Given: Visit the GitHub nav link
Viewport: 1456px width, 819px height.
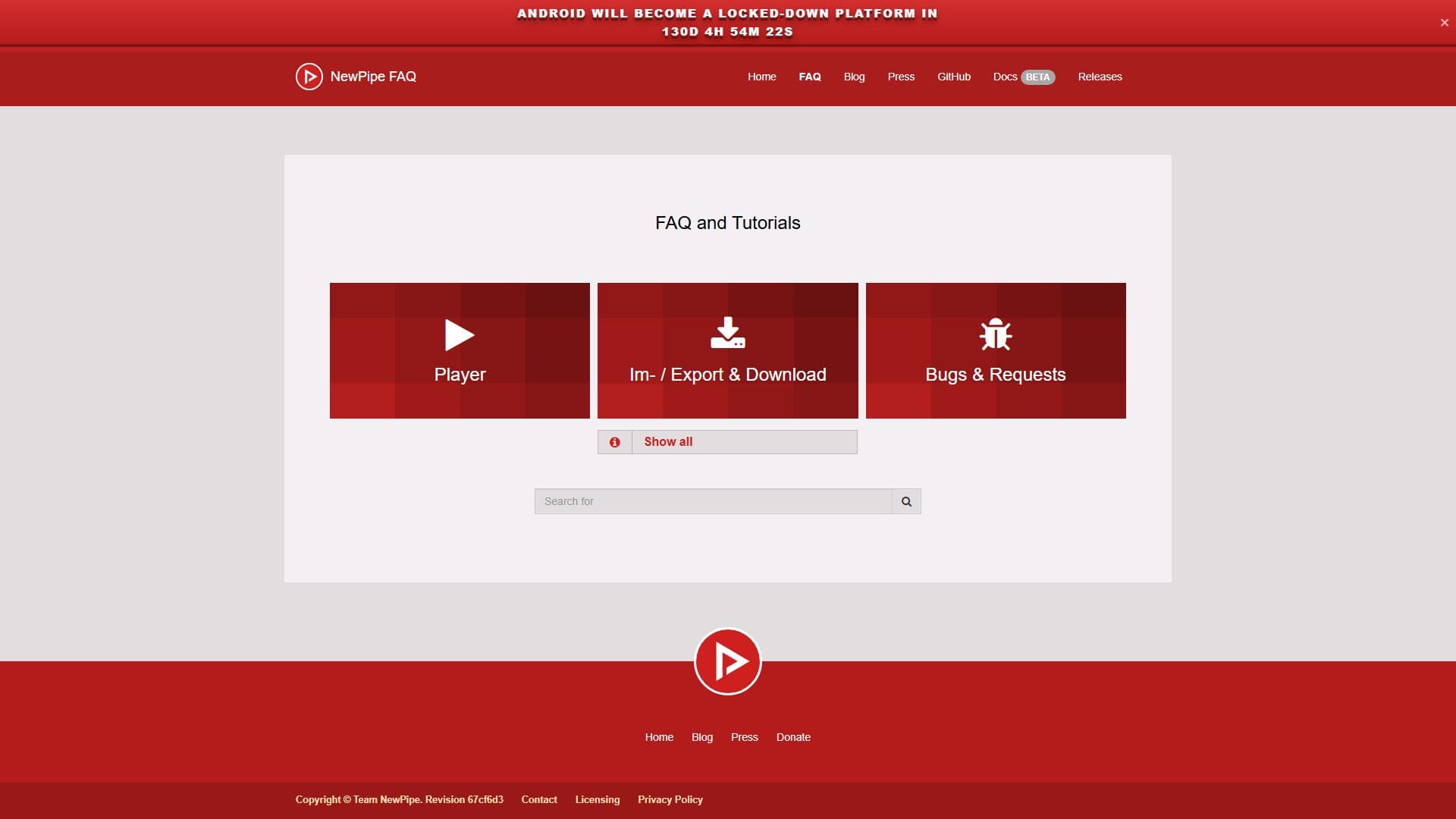Looking at the screenshot, I should point(953,77).
